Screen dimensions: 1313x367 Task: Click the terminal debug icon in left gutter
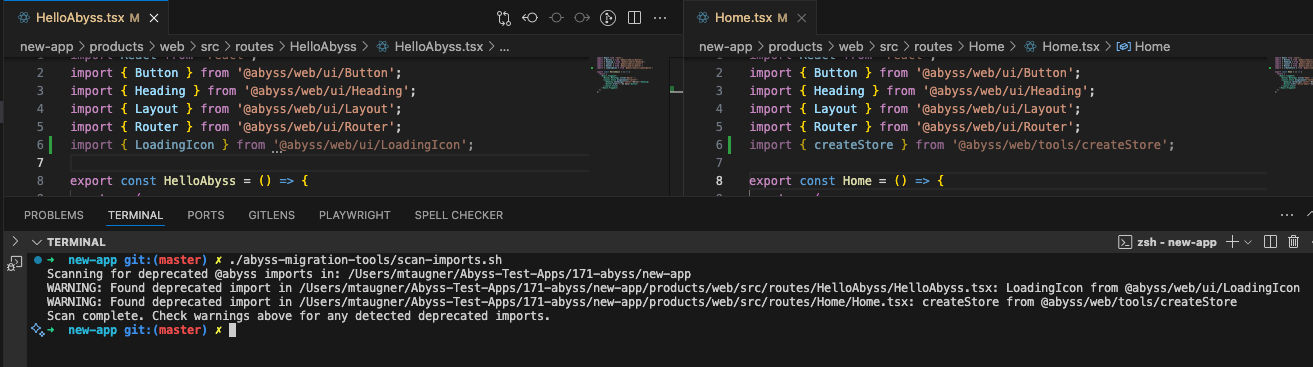(14, 263)
